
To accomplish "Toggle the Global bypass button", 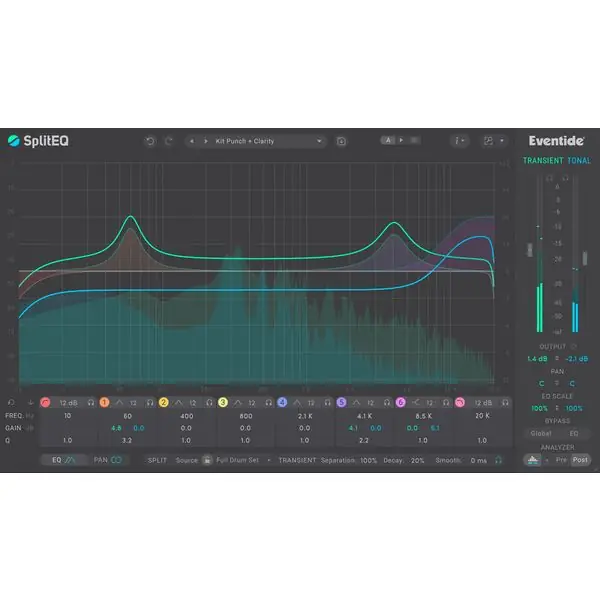I will tap(541, 434).
